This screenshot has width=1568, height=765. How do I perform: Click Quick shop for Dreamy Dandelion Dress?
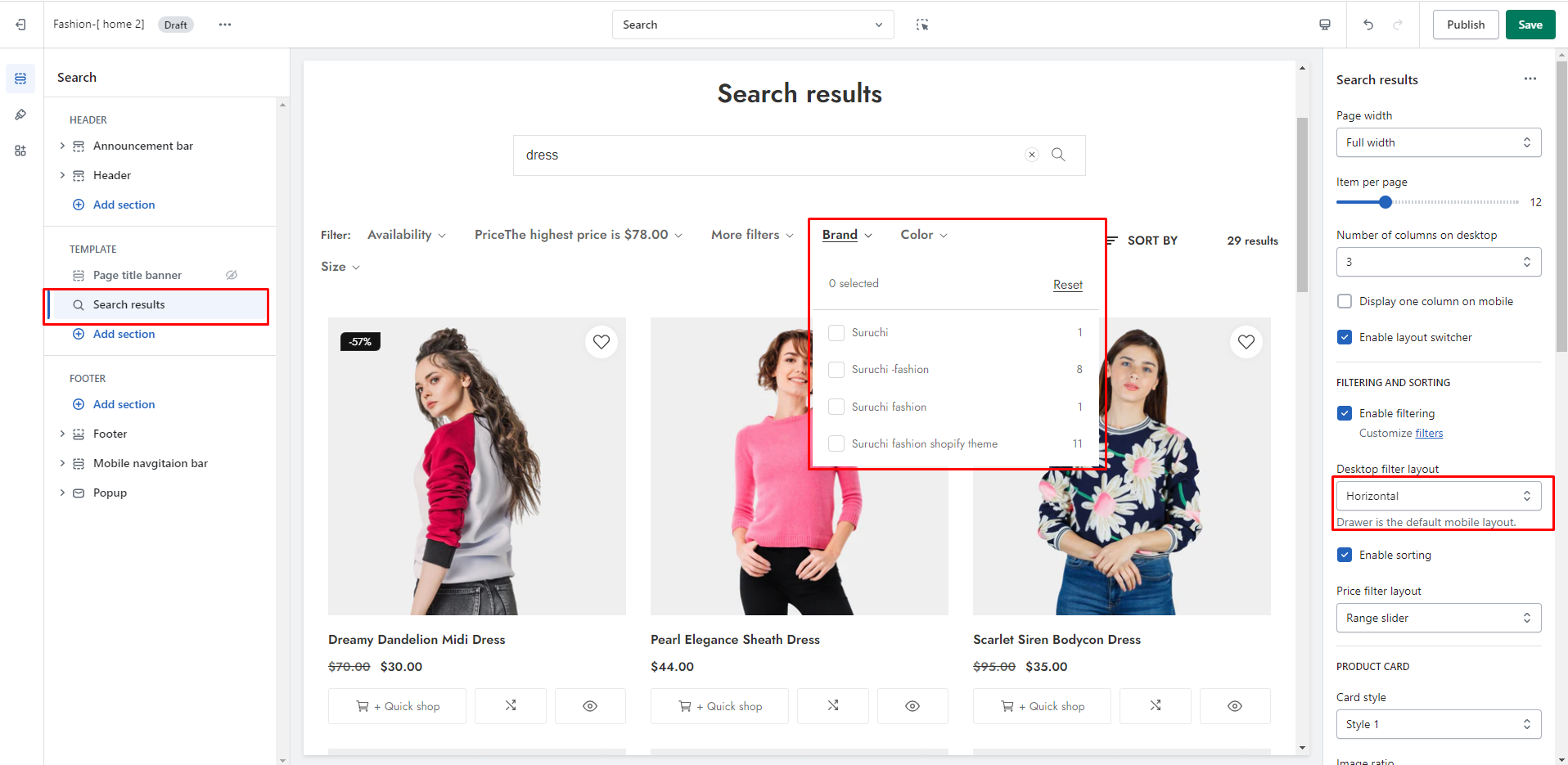pyautogui.click(x=398, y=705)
